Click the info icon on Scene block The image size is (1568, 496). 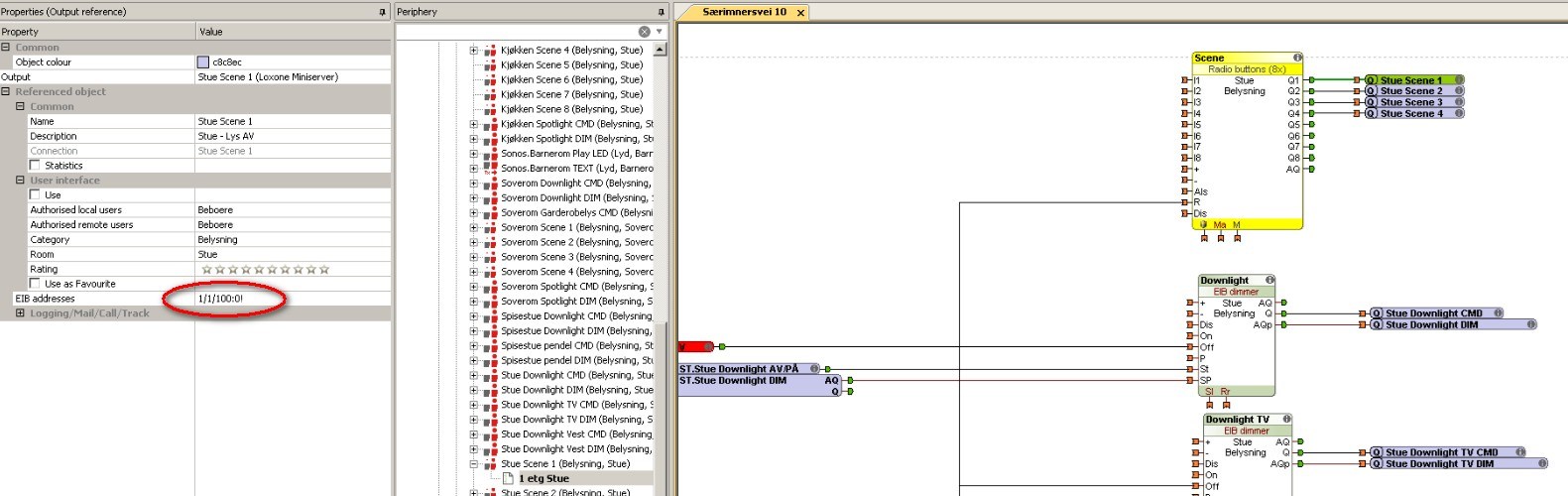[x=1296, y=58]
